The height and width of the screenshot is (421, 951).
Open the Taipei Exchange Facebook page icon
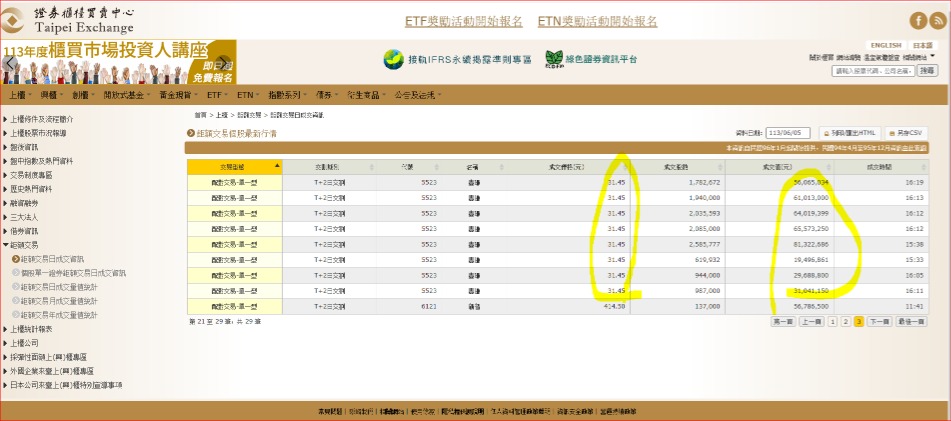click(x=918, y=21)
